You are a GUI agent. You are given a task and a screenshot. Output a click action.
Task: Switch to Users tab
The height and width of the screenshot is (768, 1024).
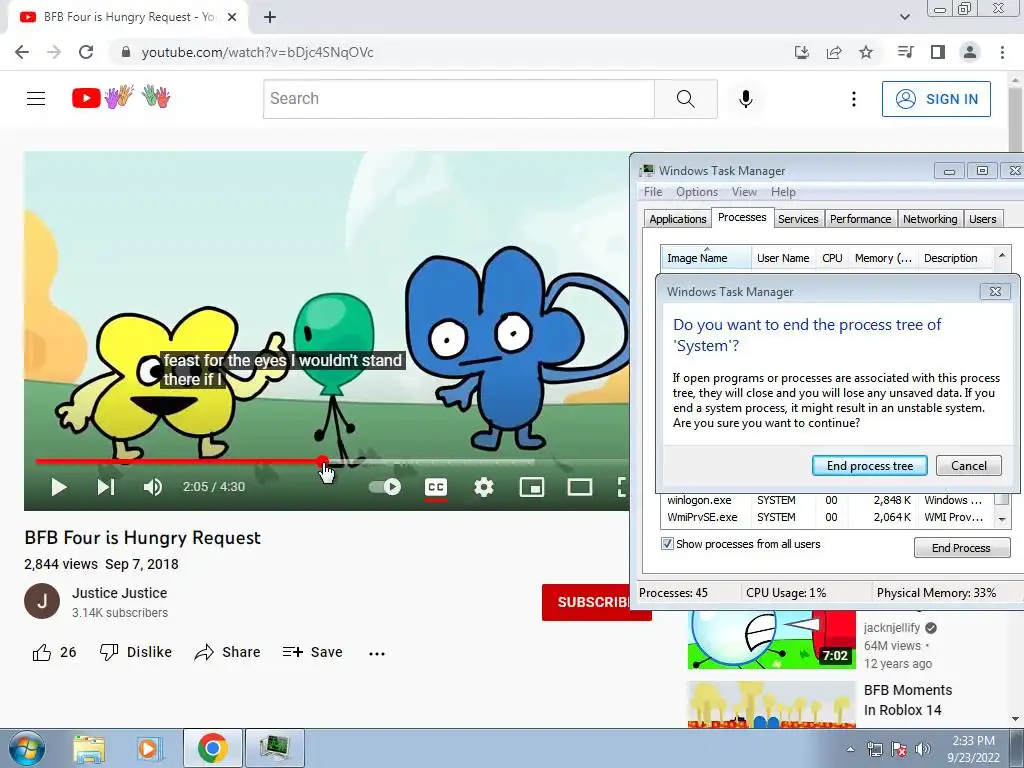click(x=982, y=219)
